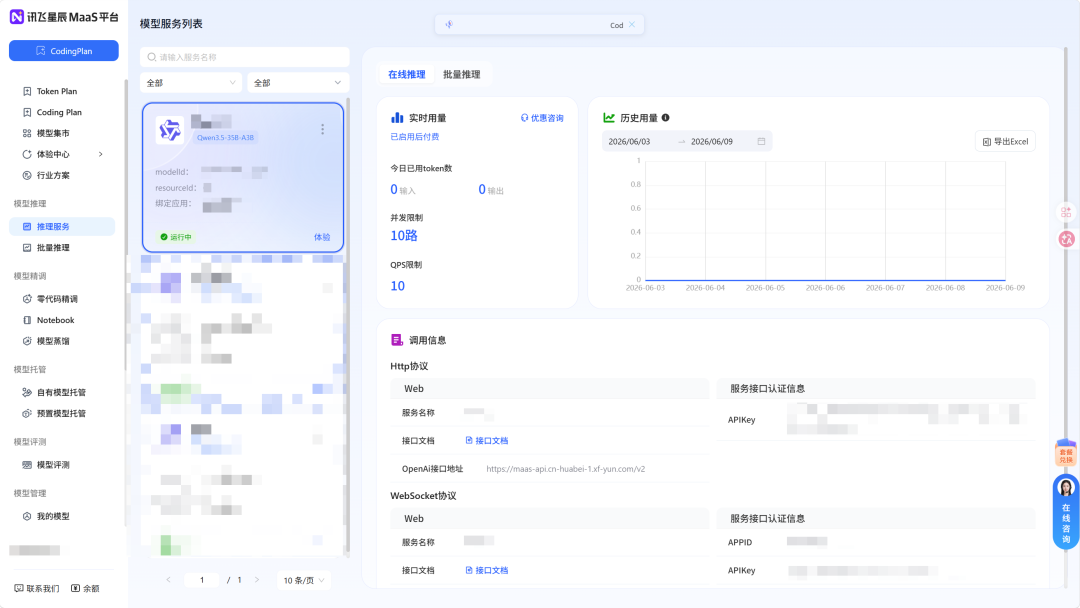Image resolution: width=1080 pixels, height=608 pixels.
Task: Open the first 全部 filter dropdown
Action: (x=191, y=83)
